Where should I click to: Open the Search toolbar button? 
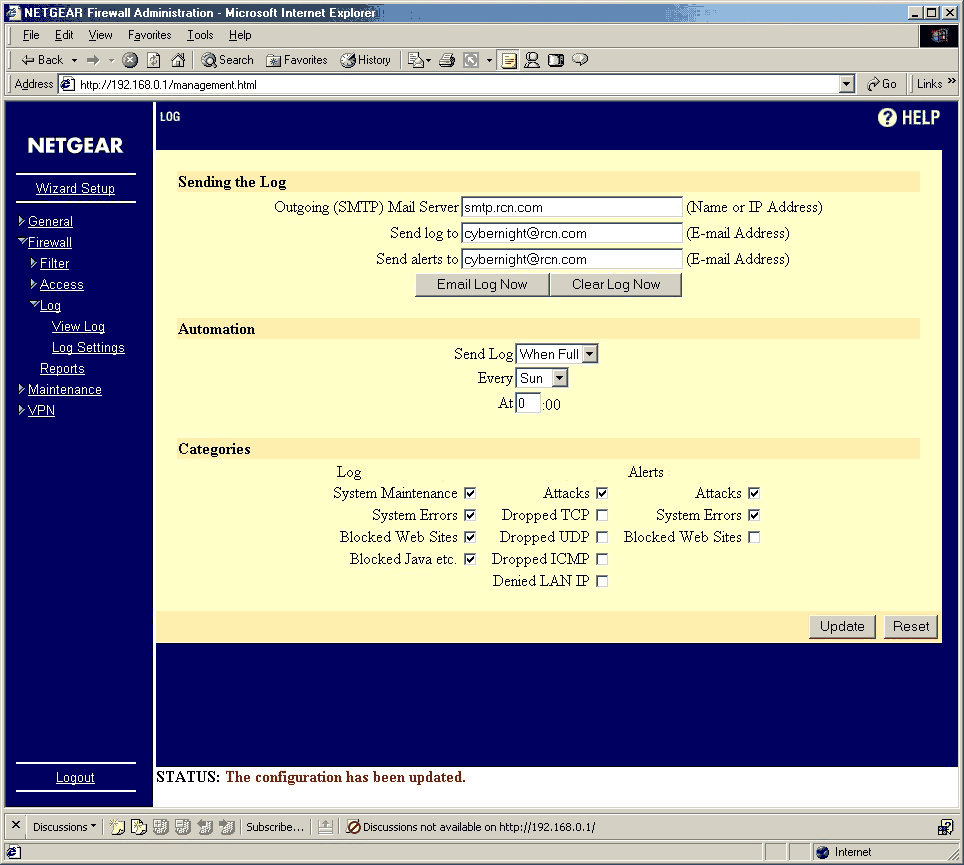point(227,60)
